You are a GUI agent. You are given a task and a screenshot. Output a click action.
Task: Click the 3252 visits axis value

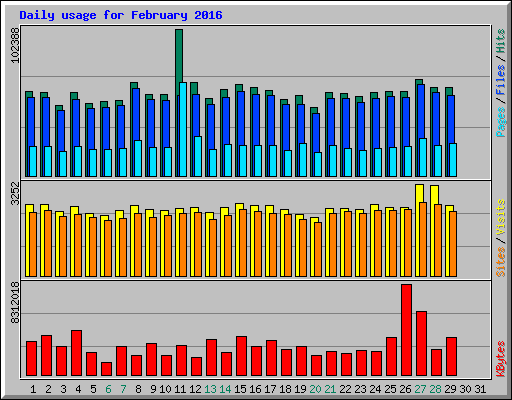point(15,193)
